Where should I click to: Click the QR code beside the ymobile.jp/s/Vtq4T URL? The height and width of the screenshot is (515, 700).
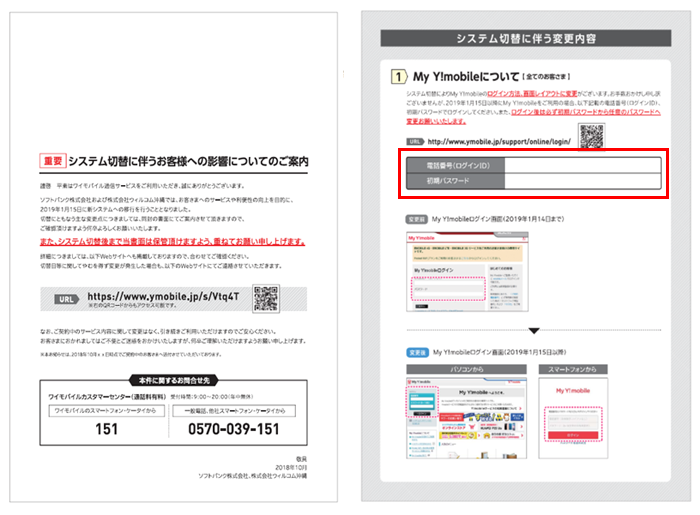click(265, 298)
